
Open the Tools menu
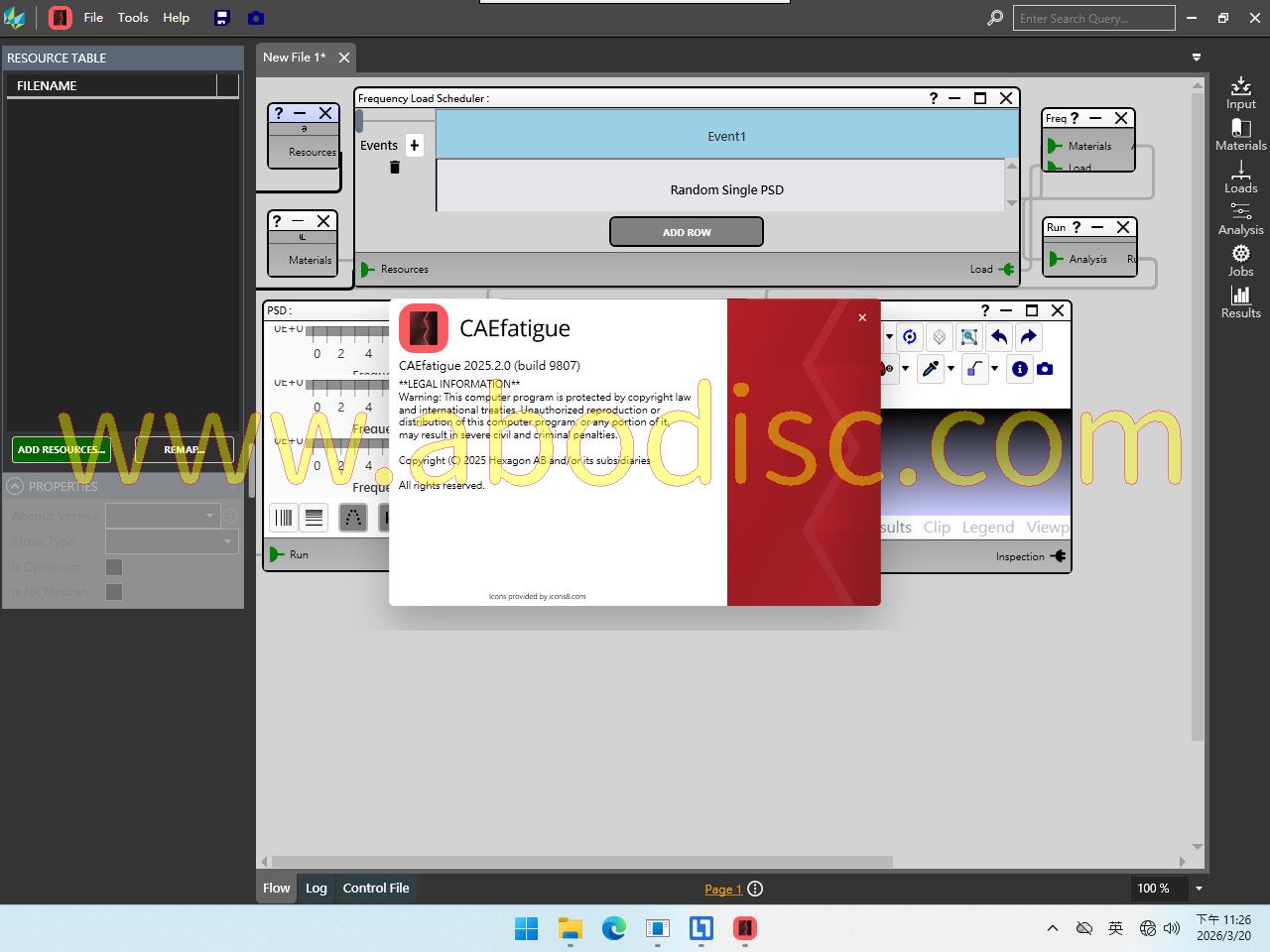click(133, 18)
